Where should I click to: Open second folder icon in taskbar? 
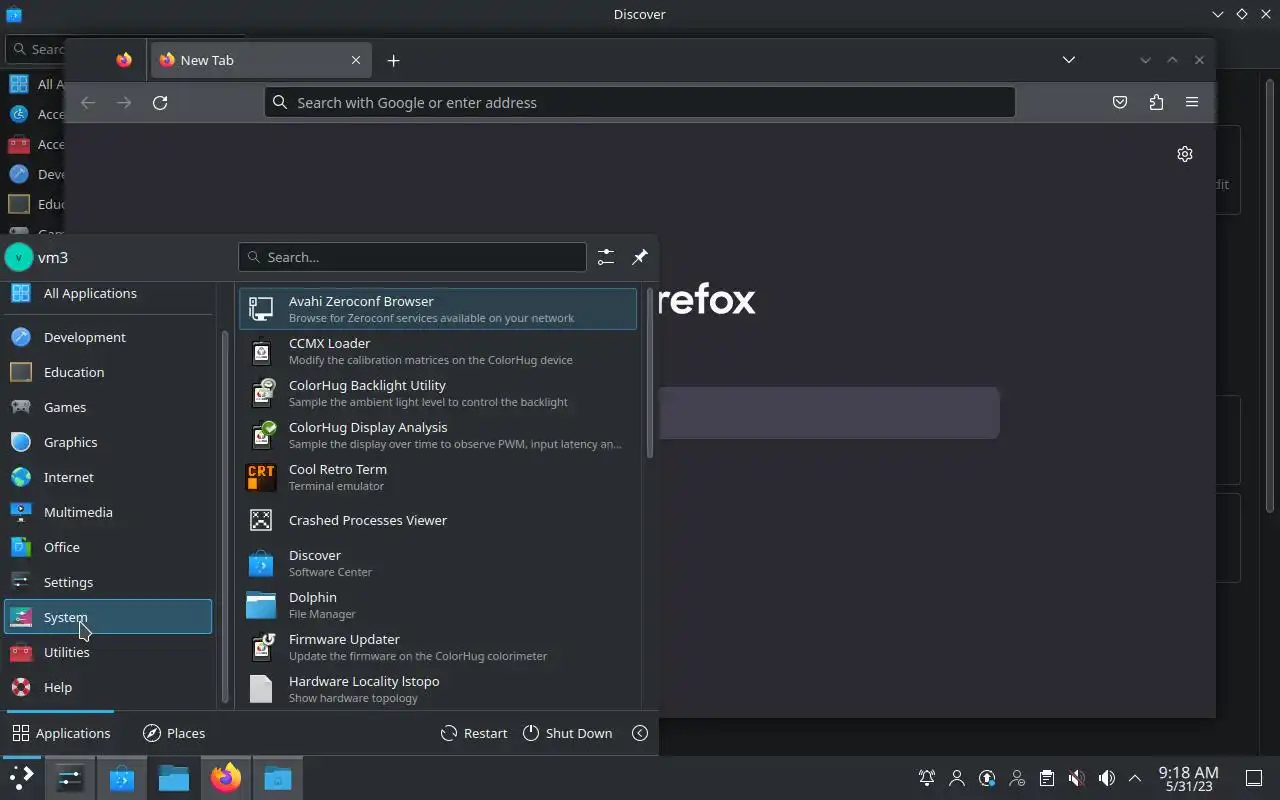(x=278, y=778)
